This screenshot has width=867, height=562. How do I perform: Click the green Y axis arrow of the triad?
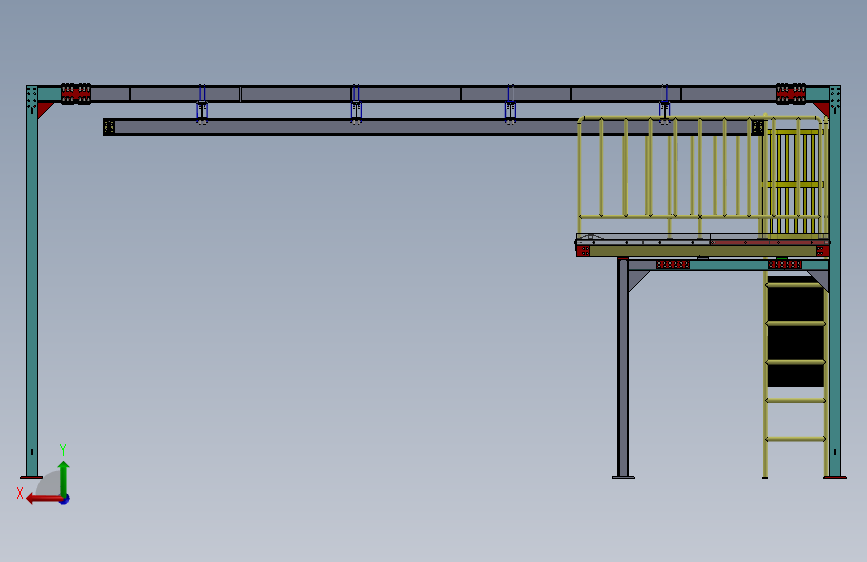[x=64, y=478]
